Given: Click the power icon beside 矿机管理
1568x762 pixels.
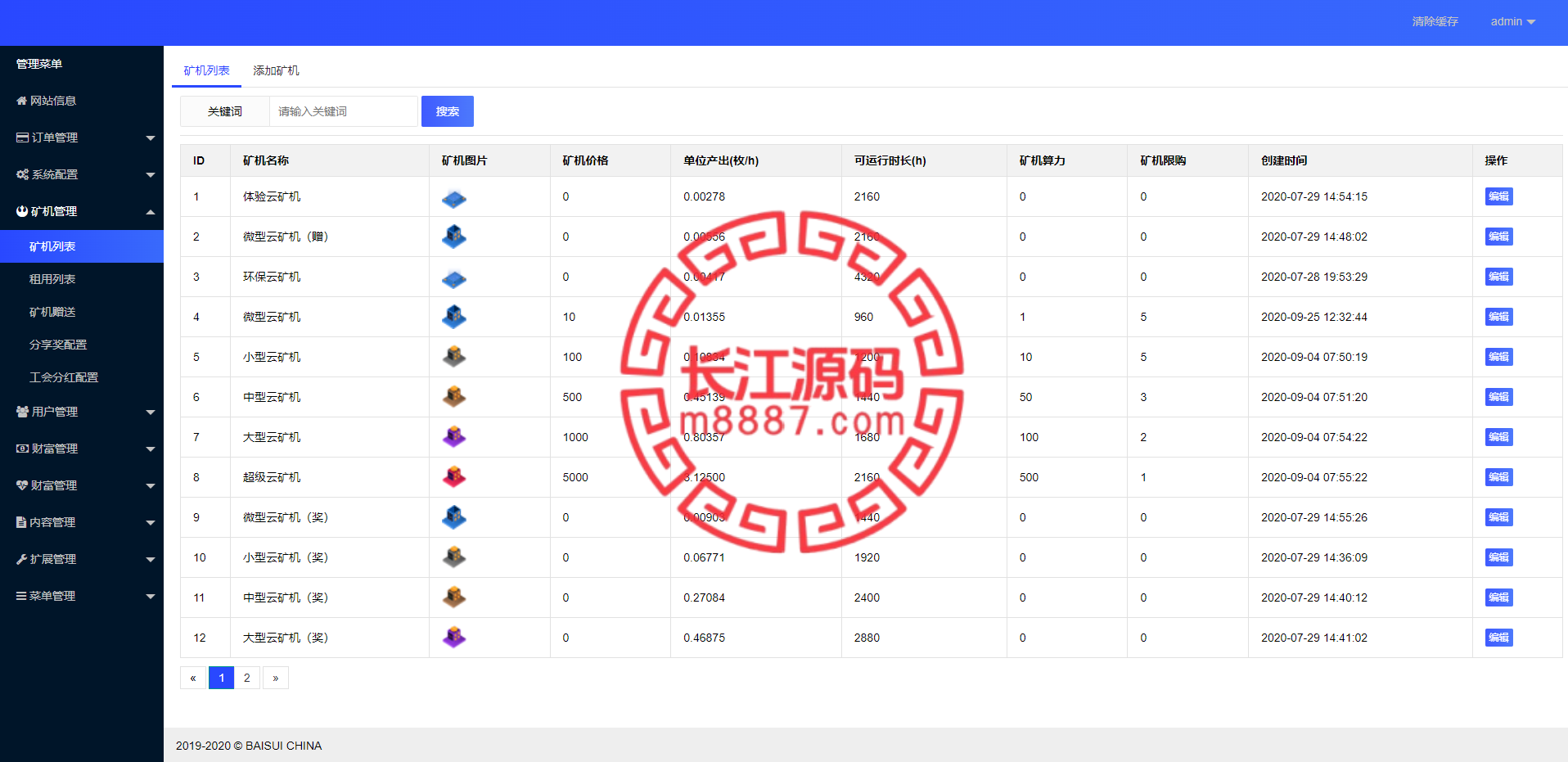Looking at the screenshot, I should click(x=22, y=211).
